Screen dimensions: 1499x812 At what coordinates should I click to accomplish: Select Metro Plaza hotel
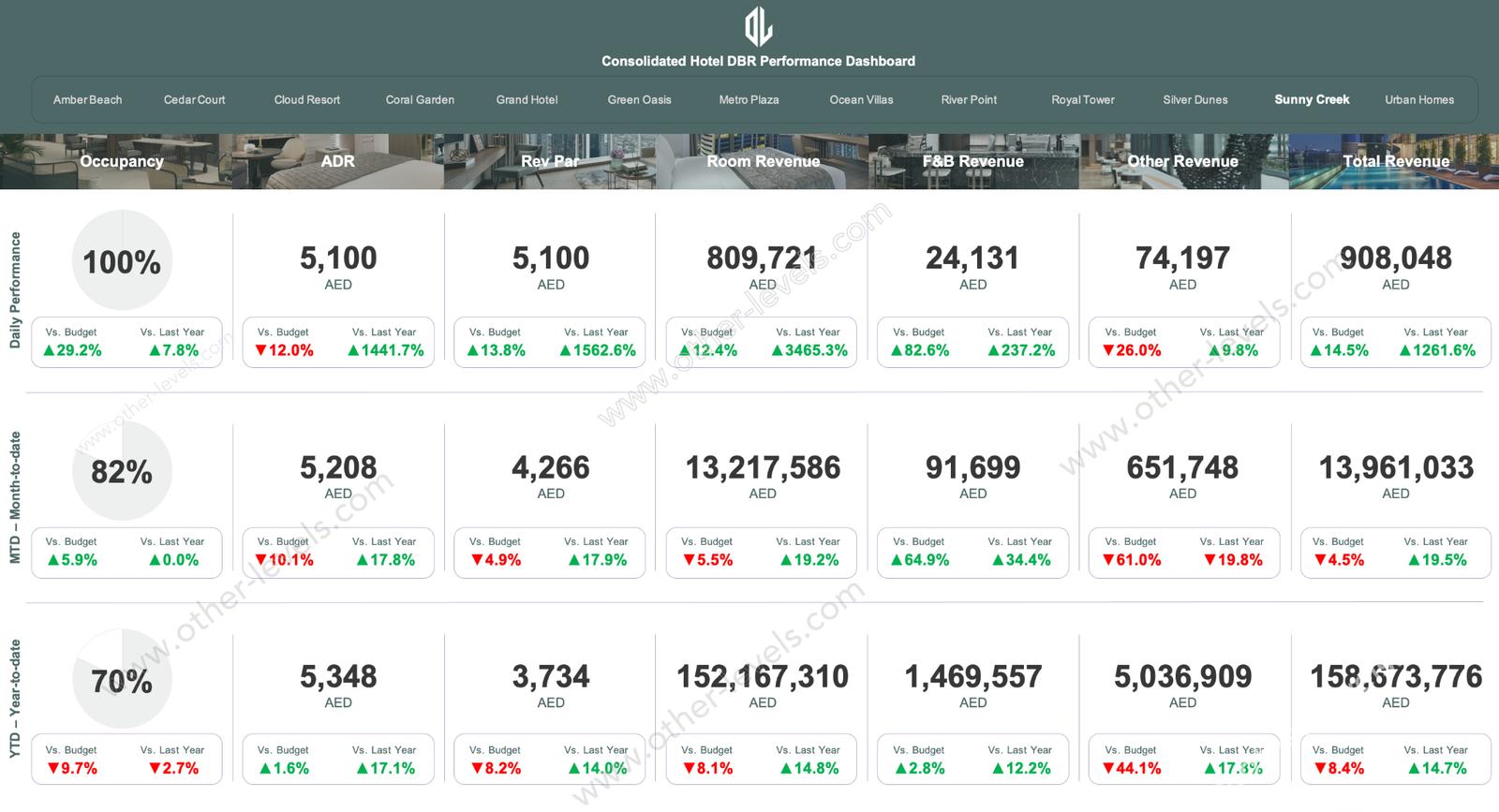click(x=749, y=100)
